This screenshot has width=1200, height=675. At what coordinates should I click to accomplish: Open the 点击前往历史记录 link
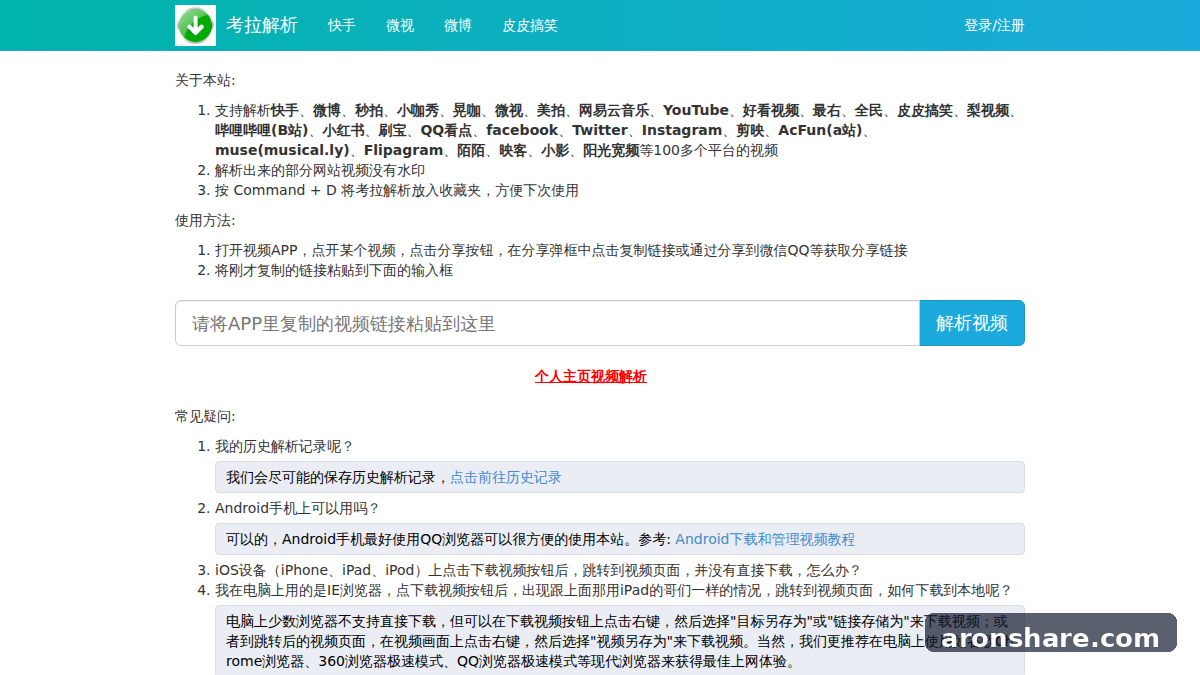coord(506,477)
